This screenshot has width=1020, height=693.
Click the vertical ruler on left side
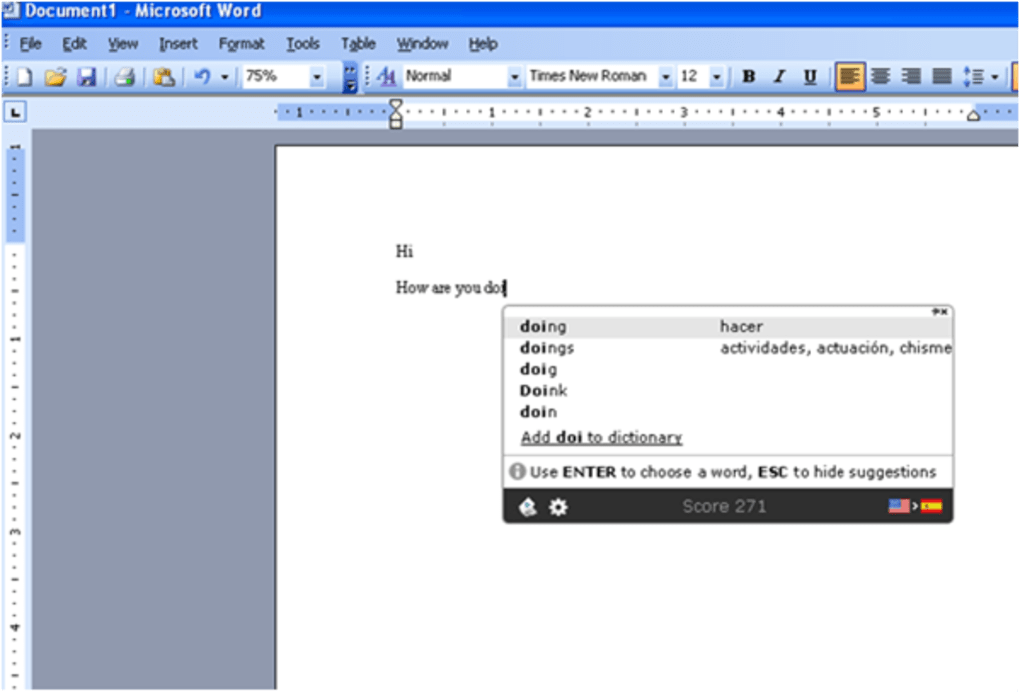[15, 416]
